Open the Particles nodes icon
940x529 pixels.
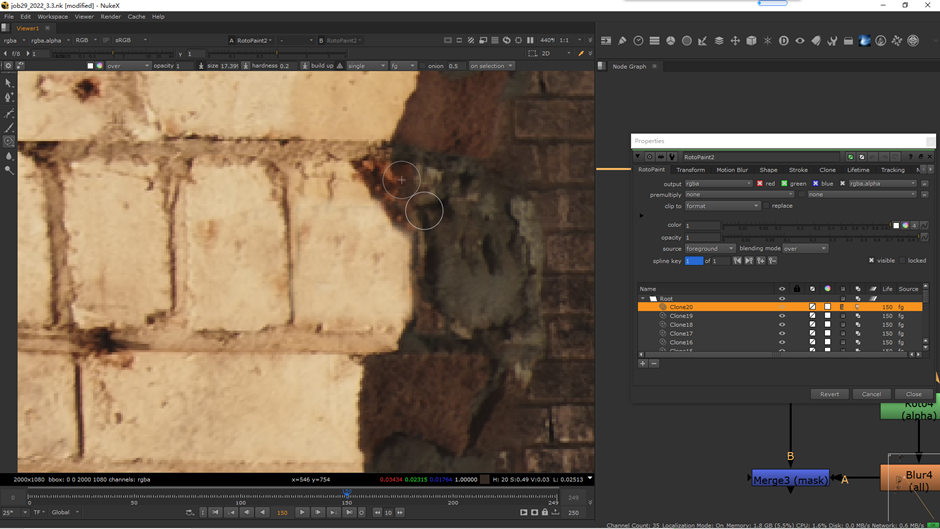click(767, 41)
